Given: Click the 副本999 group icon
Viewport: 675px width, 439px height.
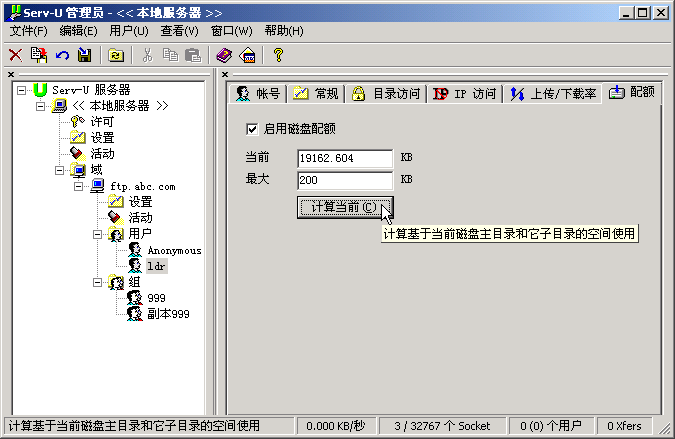Looking at the screenshot, I should [x=134, y=313].
